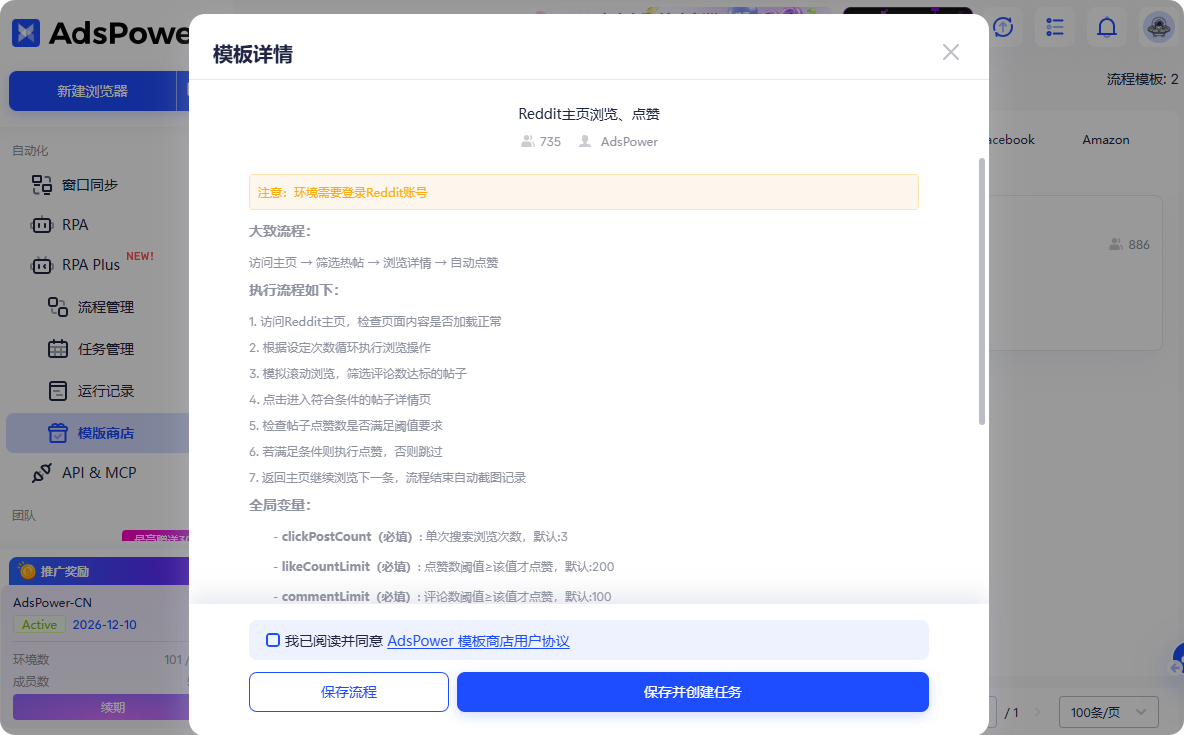Open the AdsPower 模板商店用户协议 link

click(x=478, y=641)
